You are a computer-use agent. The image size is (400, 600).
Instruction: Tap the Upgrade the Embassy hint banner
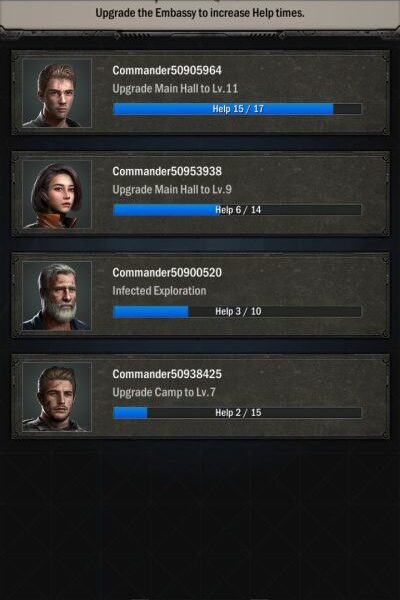coord(200,13)
